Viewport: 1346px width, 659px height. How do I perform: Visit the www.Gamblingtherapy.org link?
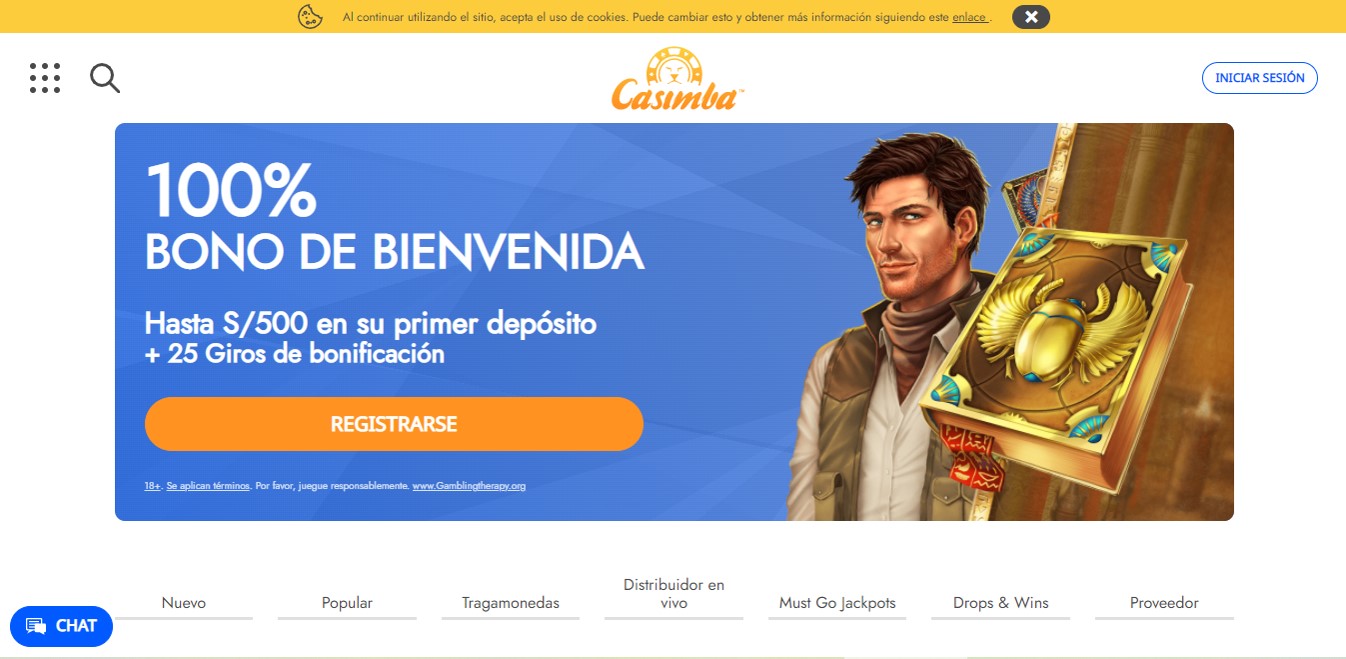[x=469, y=486]
